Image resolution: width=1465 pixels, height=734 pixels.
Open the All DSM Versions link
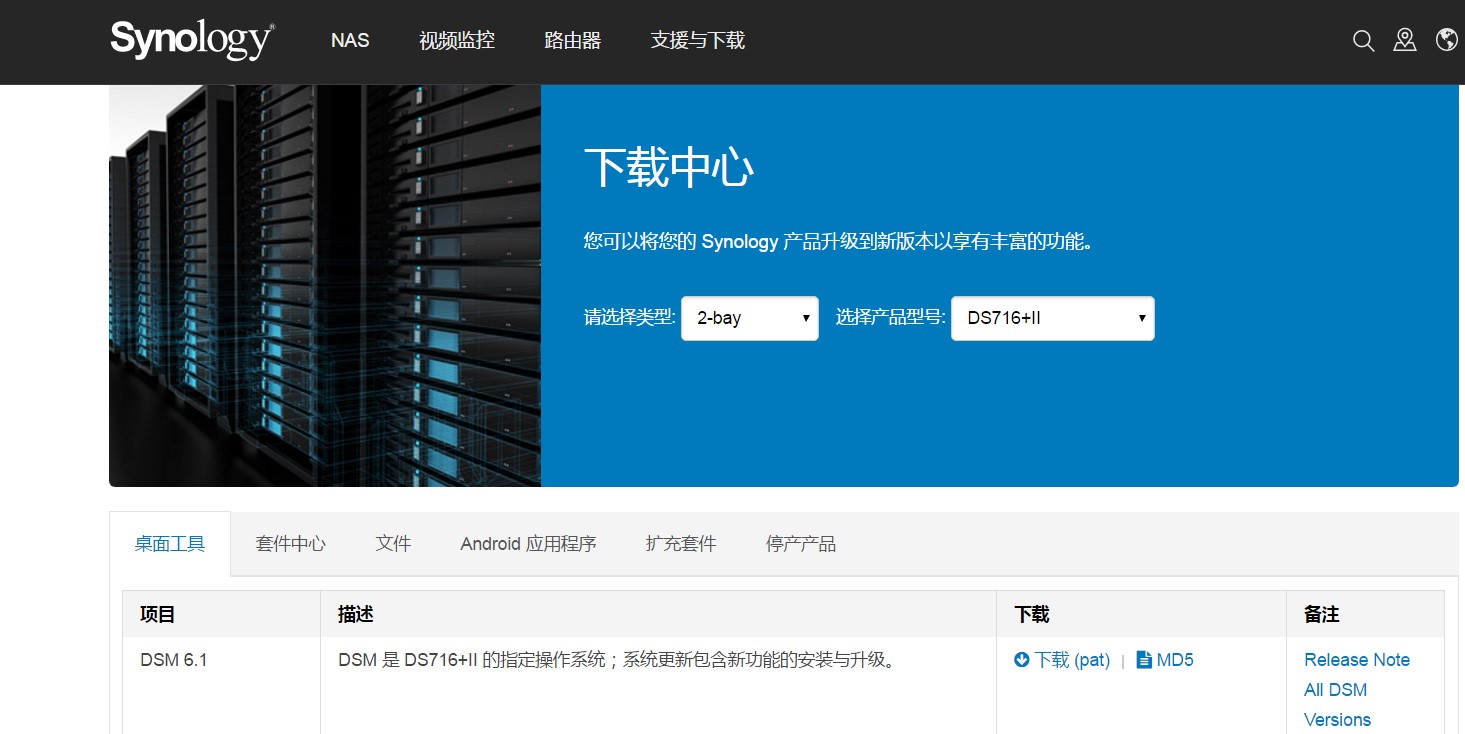(x=1337, y=705)
